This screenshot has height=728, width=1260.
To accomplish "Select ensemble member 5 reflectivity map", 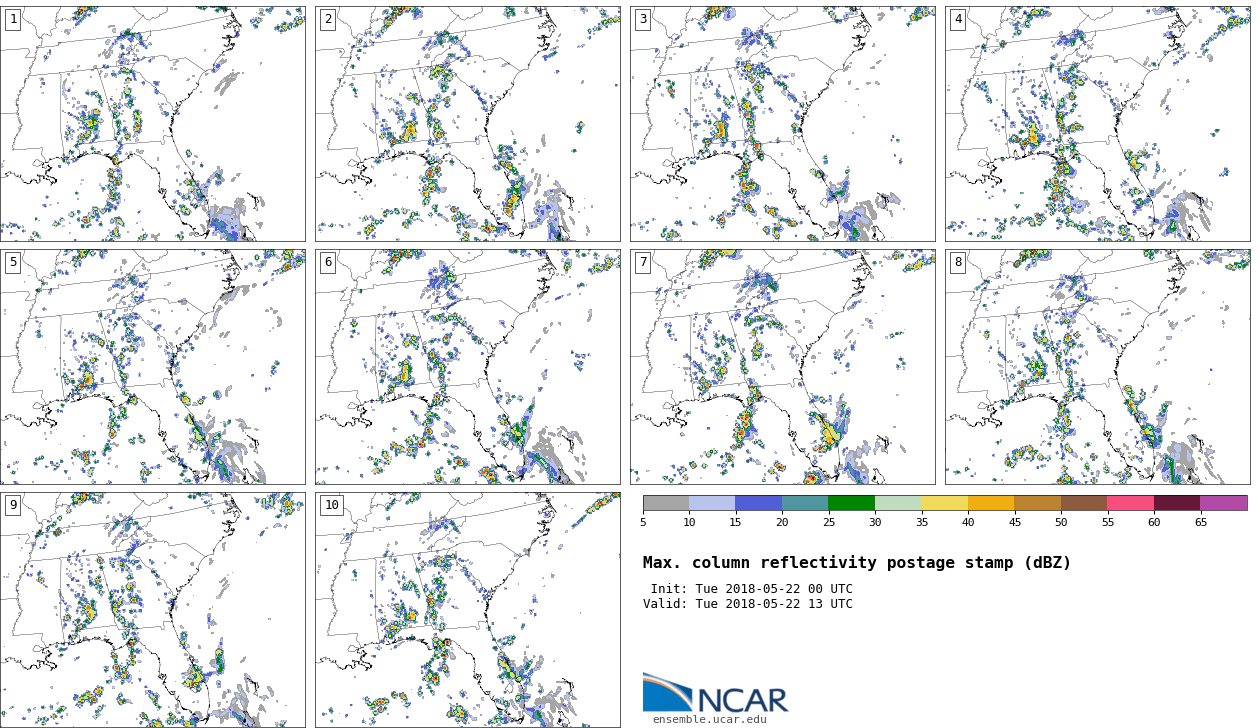I will pos(152,367).
